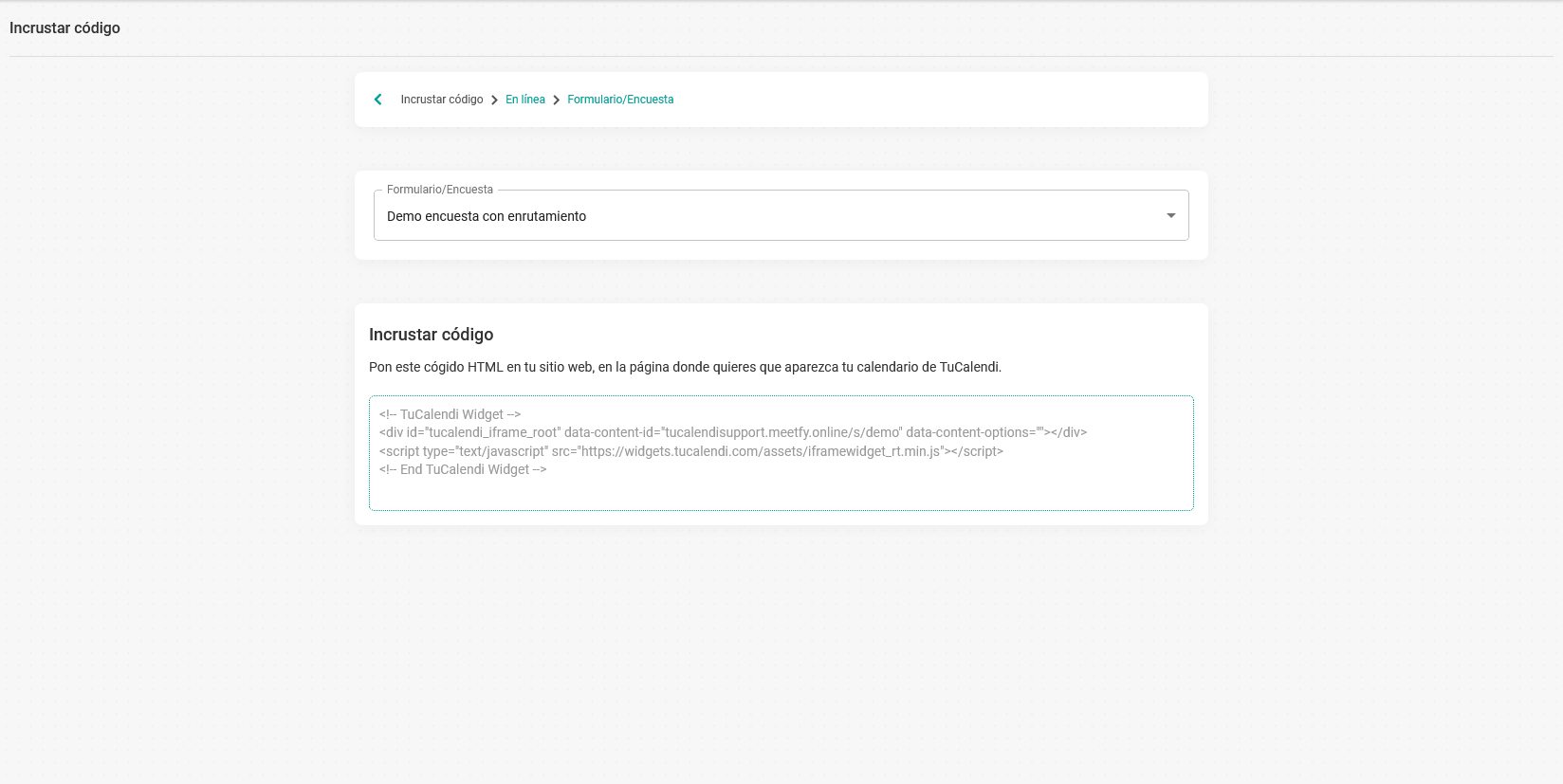Open the Formulario/Encuesta dropdown arrow
This screenshot has width=1563, height=784.
[x=1171, y=216]
